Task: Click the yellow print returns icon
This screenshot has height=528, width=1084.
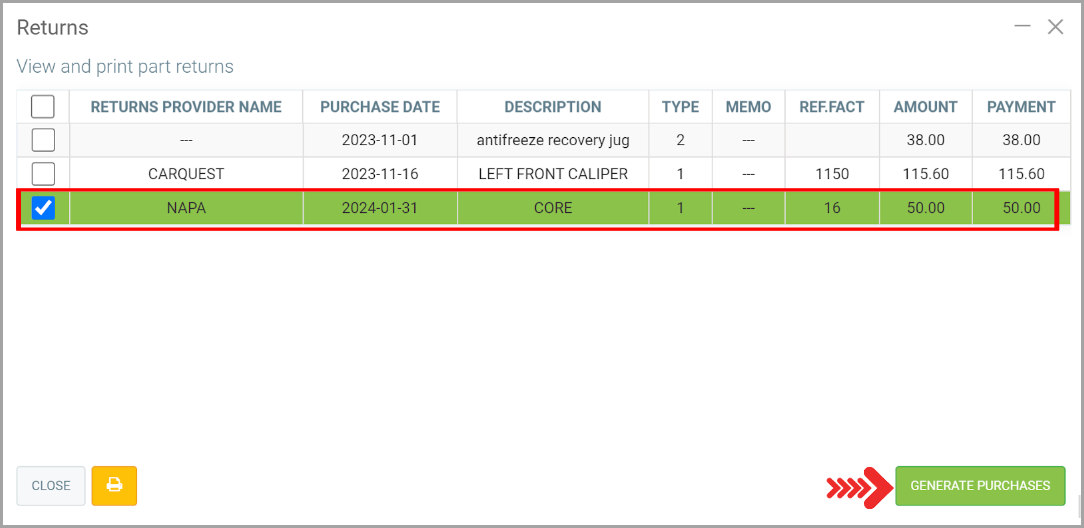Action: tap(114, 486)
